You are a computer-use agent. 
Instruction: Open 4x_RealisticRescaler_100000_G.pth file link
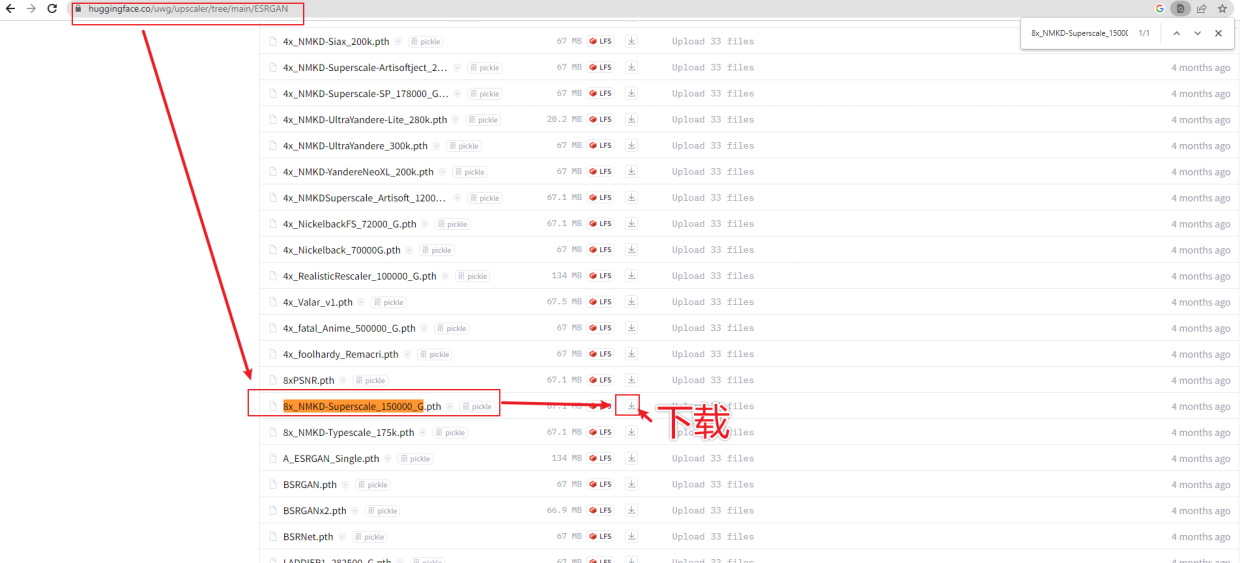[x=360, y=276]
